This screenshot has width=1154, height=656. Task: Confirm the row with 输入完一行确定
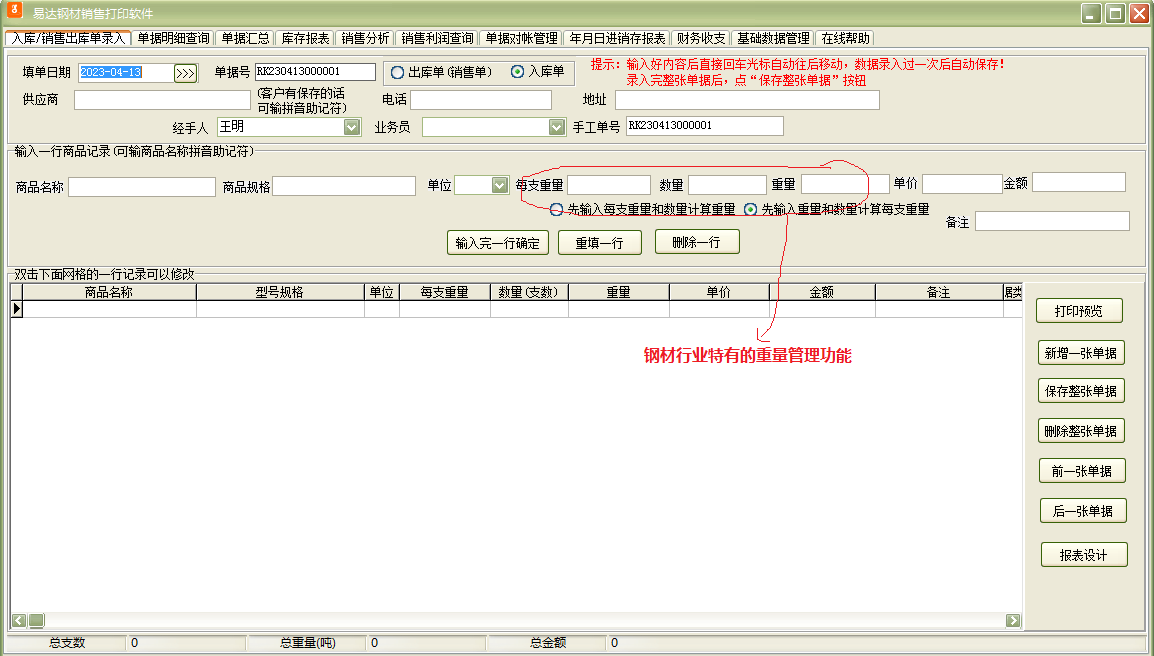[x=497, y=241]
